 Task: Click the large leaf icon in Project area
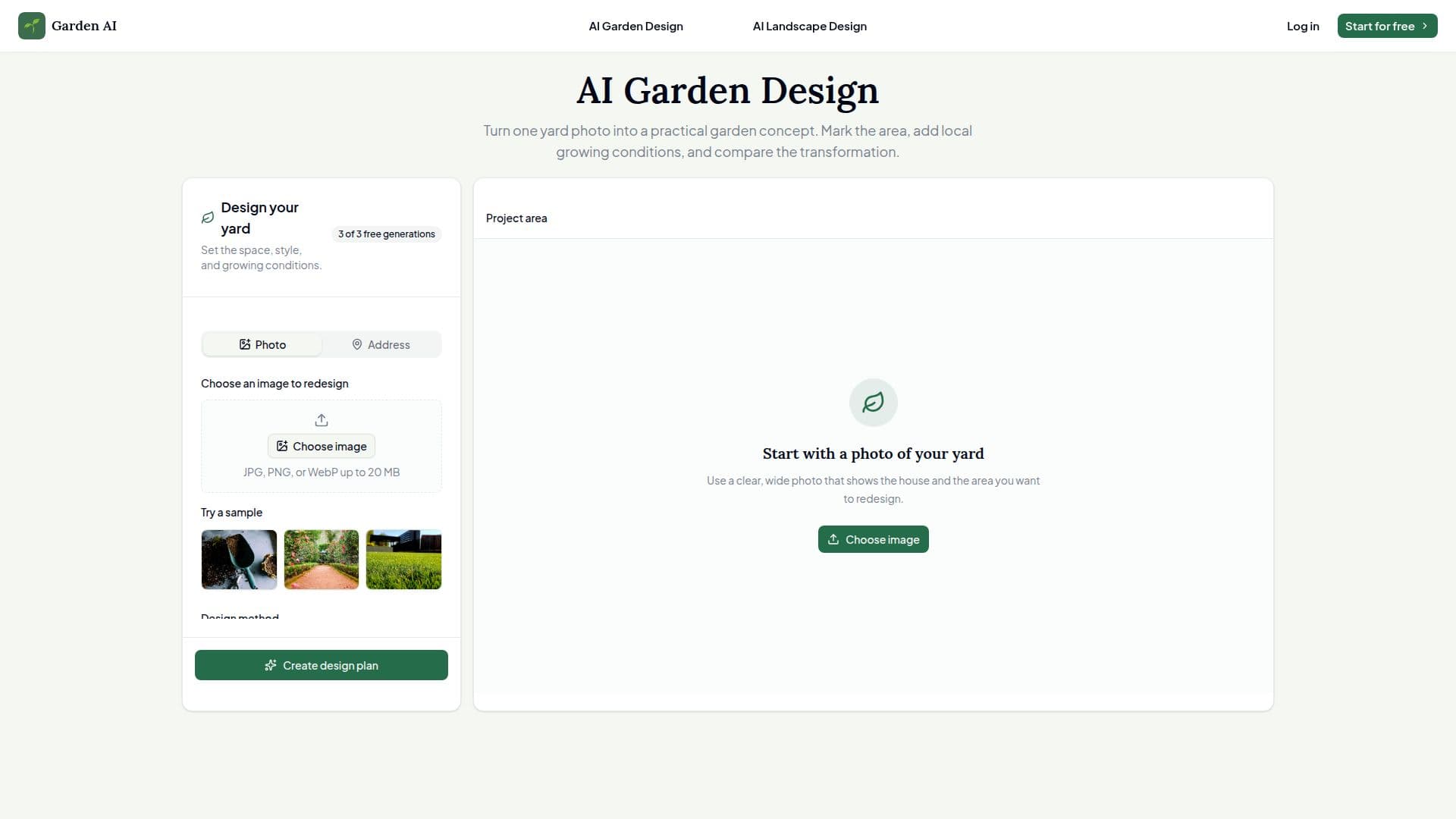pos(873,403)
